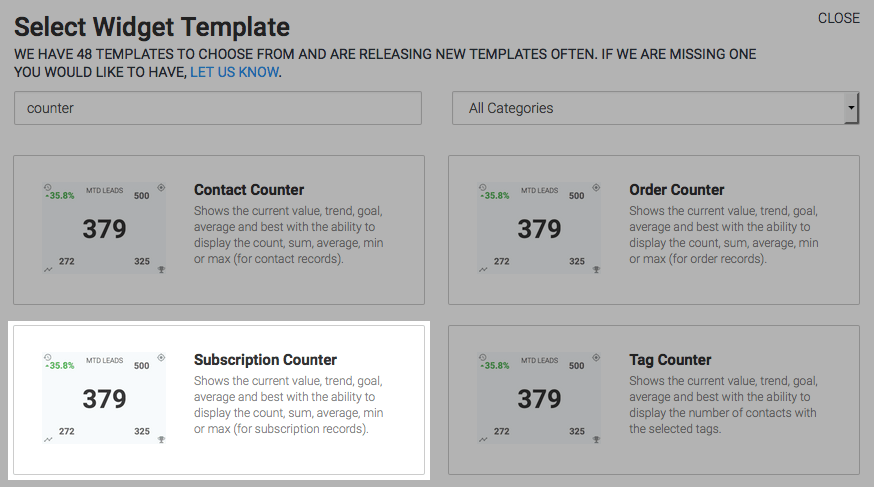Screen dimensions: 874x487
Task: Click trophy icon in Contact Counter preview
Action: coord(161,270)
